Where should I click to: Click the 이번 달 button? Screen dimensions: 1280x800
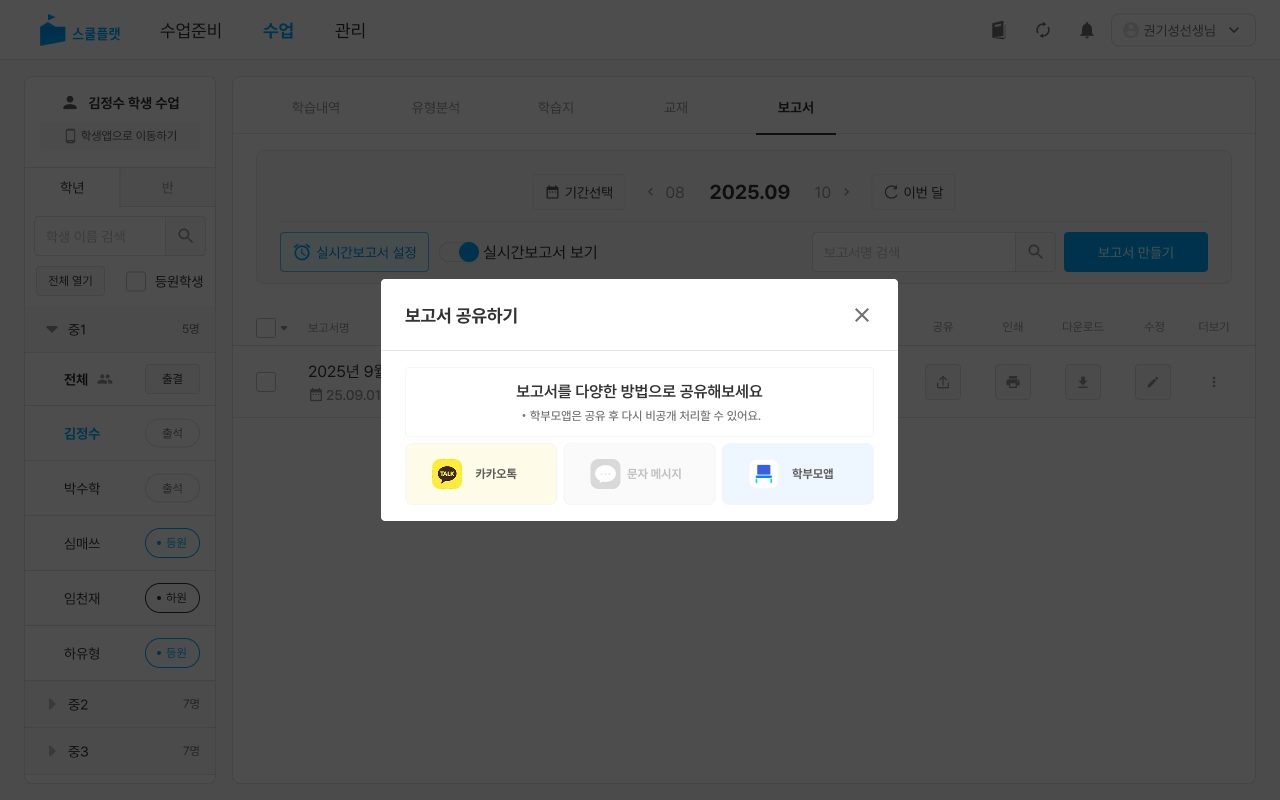pyautogui.click(x=914, y=192)
